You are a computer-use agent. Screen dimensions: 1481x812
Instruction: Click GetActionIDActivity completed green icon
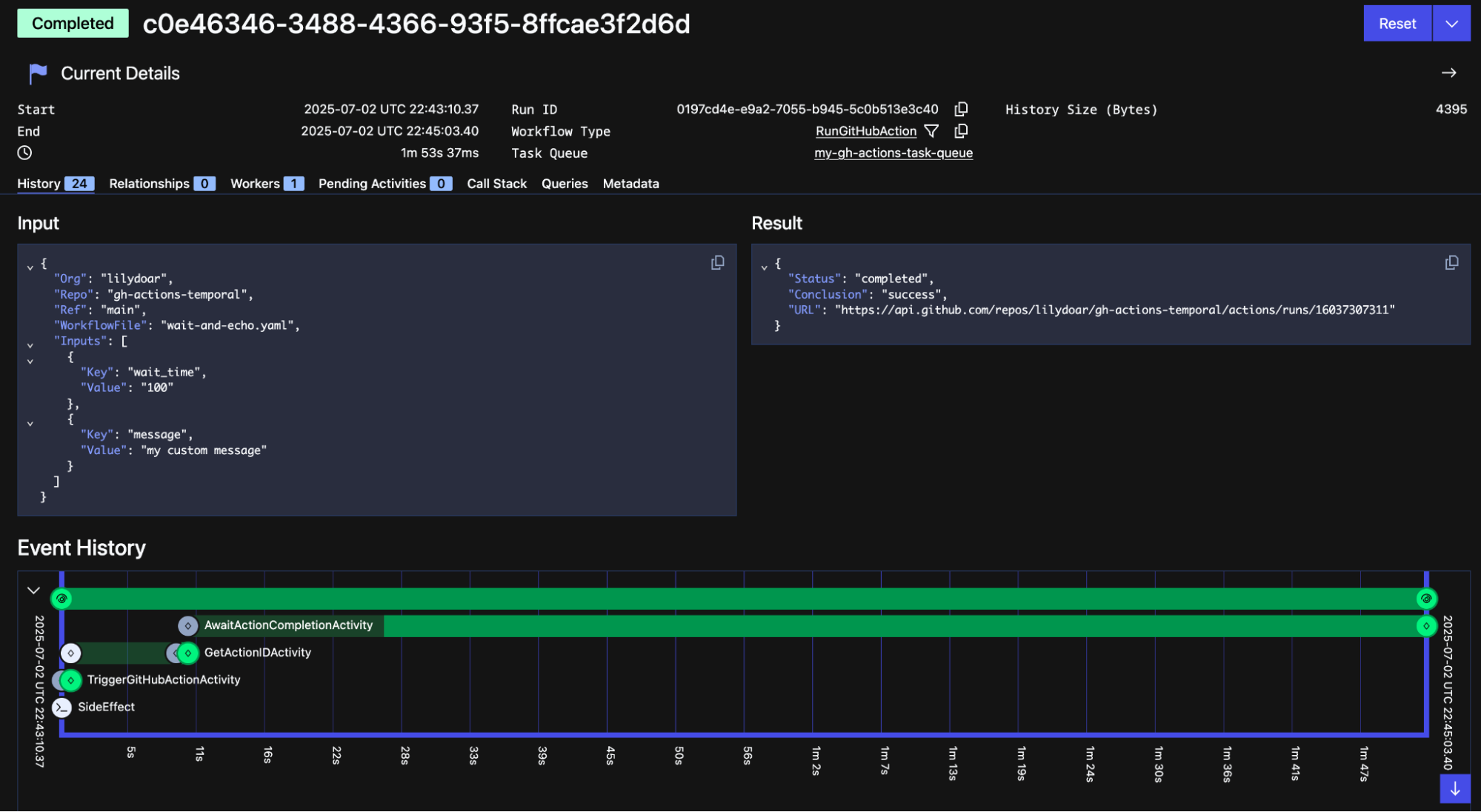coord(188,653)
